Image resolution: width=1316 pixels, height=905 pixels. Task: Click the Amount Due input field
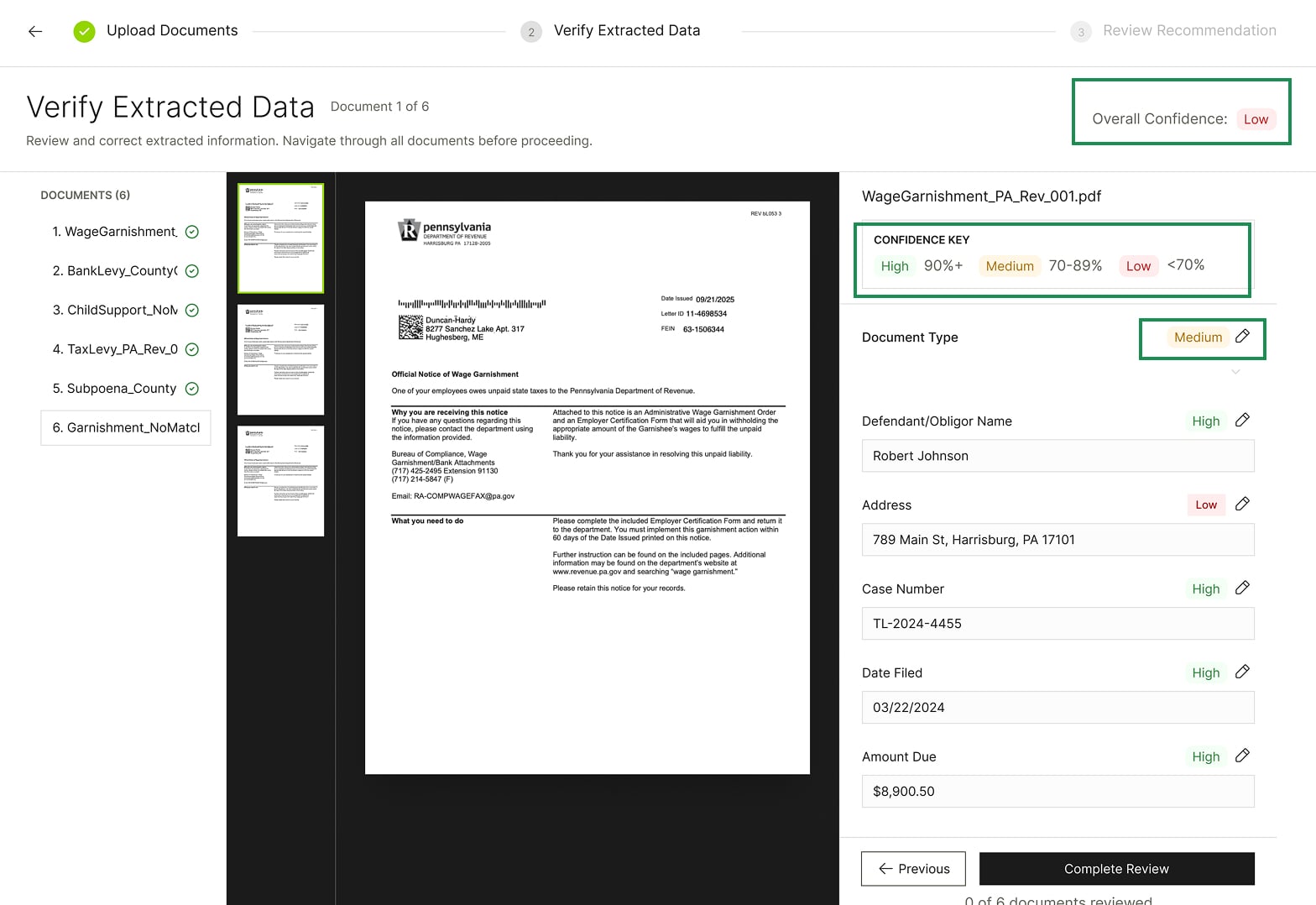1057,791
